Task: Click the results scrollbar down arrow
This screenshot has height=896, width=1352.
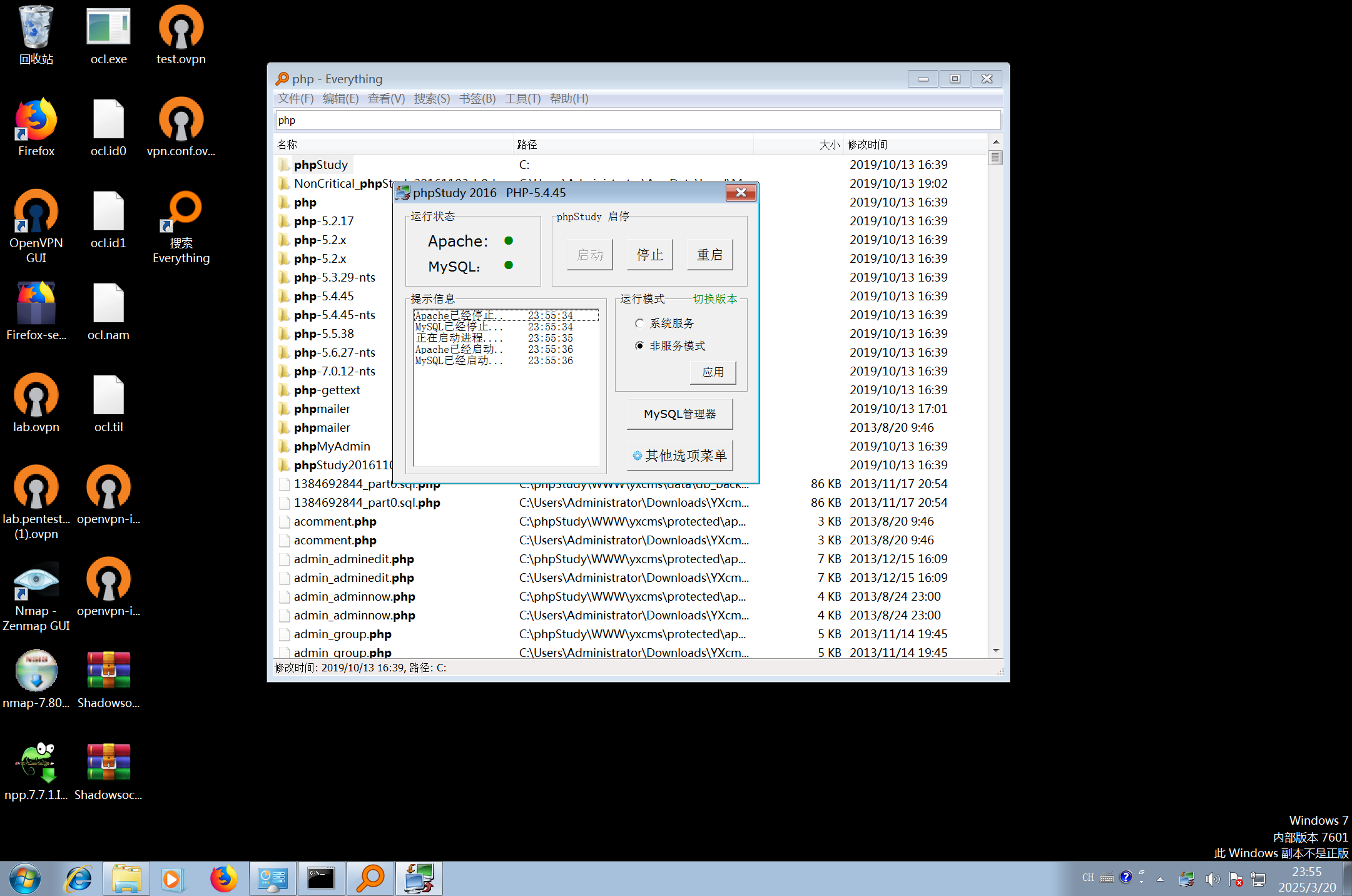Action: [995, 651]
